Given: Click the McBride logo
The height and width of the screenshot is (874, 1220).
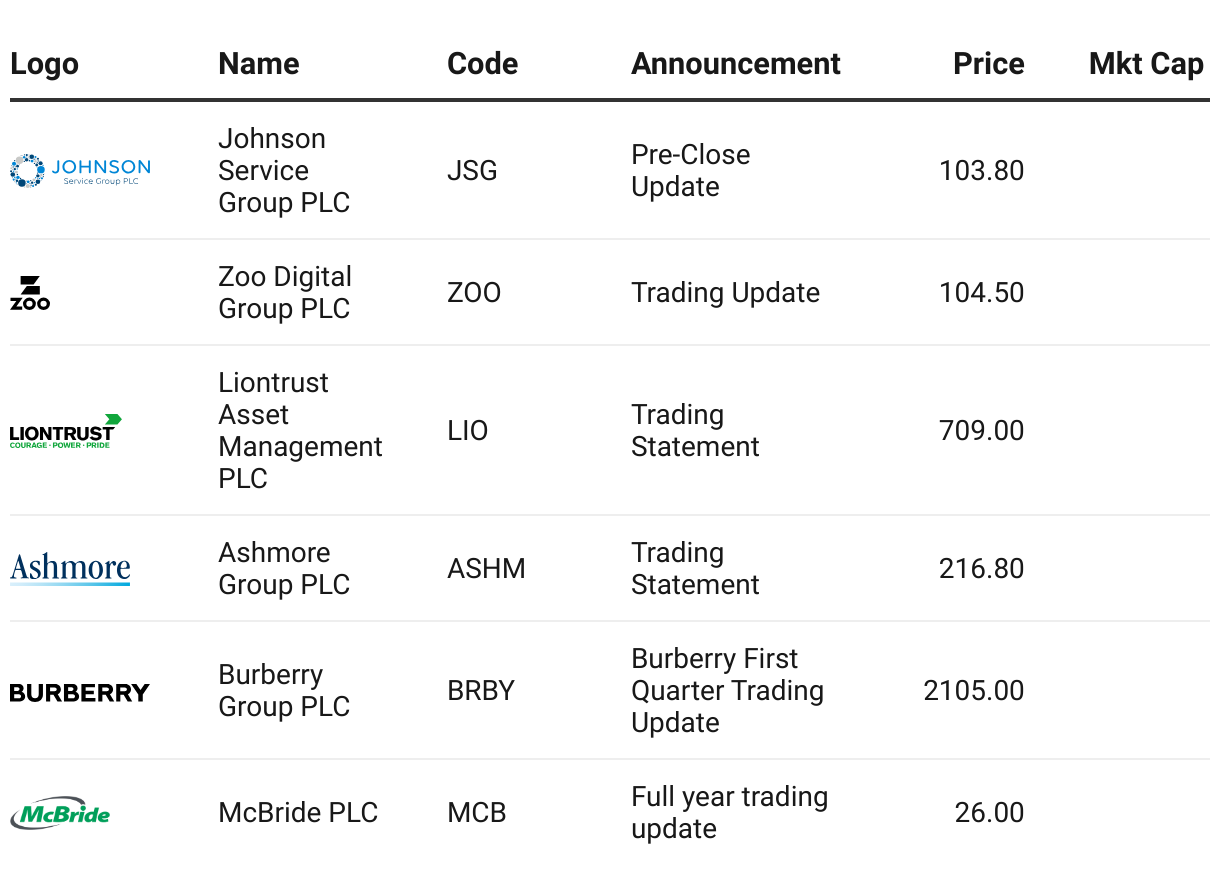Looking at the screenshot, I should click(60, 813).
